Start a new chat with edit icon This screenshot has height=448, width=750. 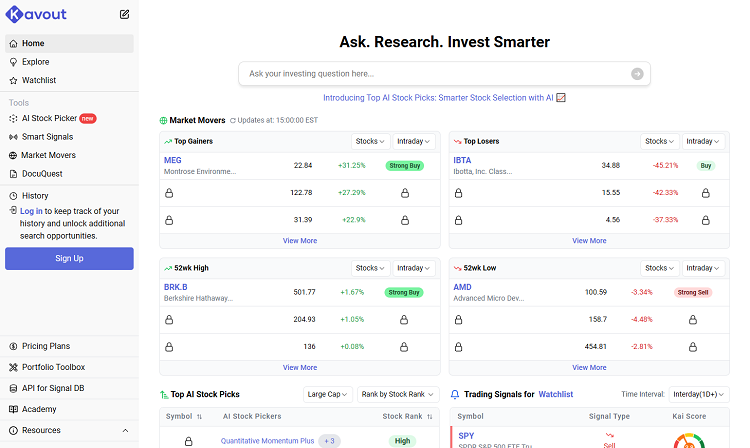(x=124, y=14)
